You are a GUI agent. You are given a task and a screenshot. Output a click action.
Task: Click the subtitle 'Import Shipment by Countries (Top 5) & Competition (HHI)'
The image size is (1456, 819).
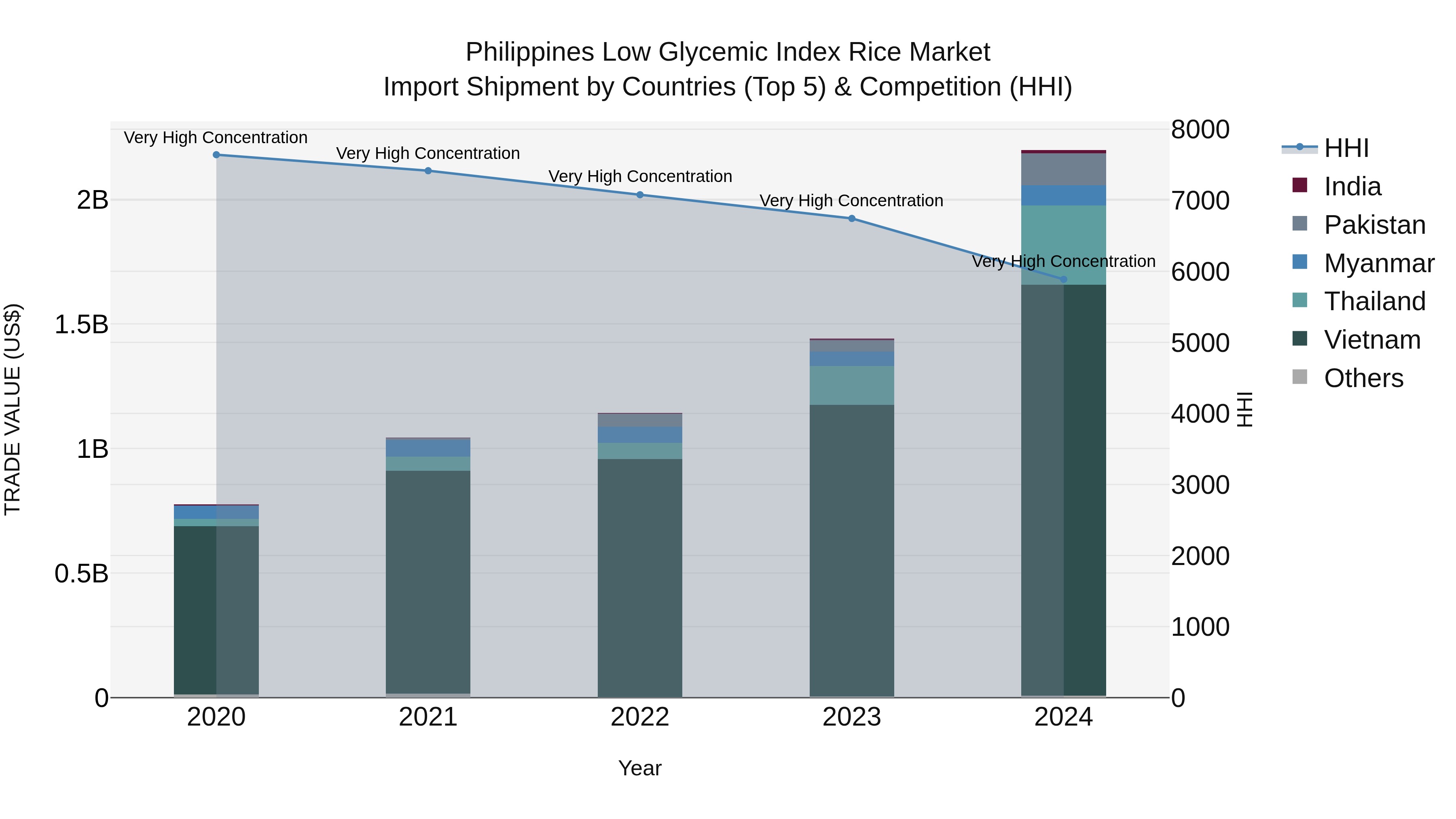[x=728, y=87]
